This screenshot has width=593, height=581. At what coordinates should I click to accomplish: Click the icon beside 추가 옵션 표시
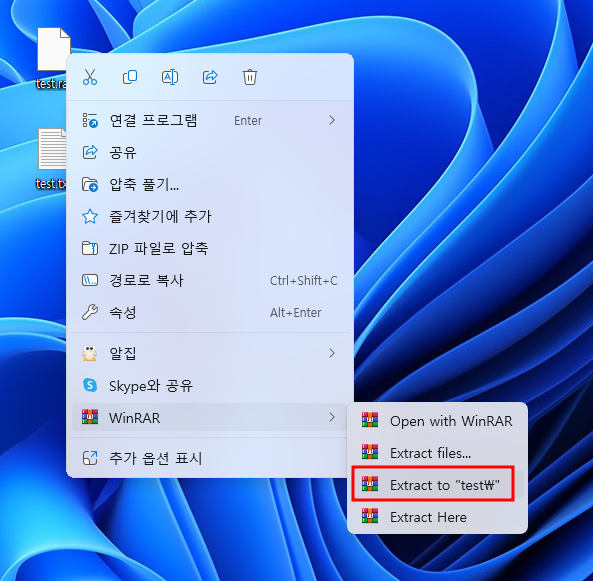(90, 458)
